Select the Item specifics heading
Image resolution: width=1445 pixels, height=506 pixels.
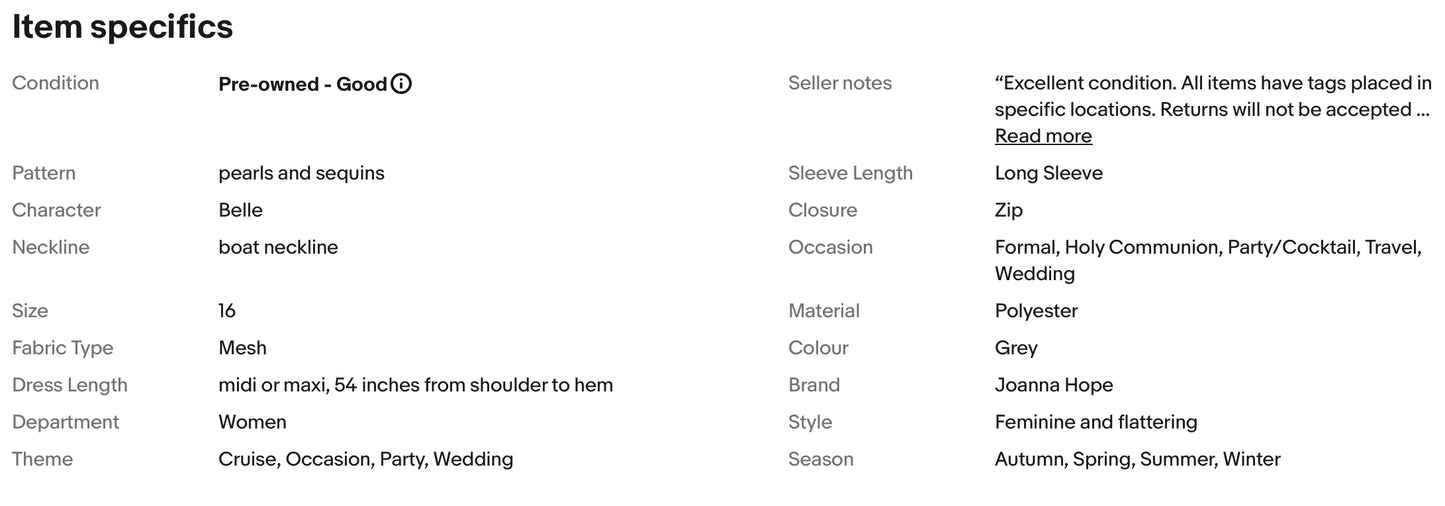point(123,27)
